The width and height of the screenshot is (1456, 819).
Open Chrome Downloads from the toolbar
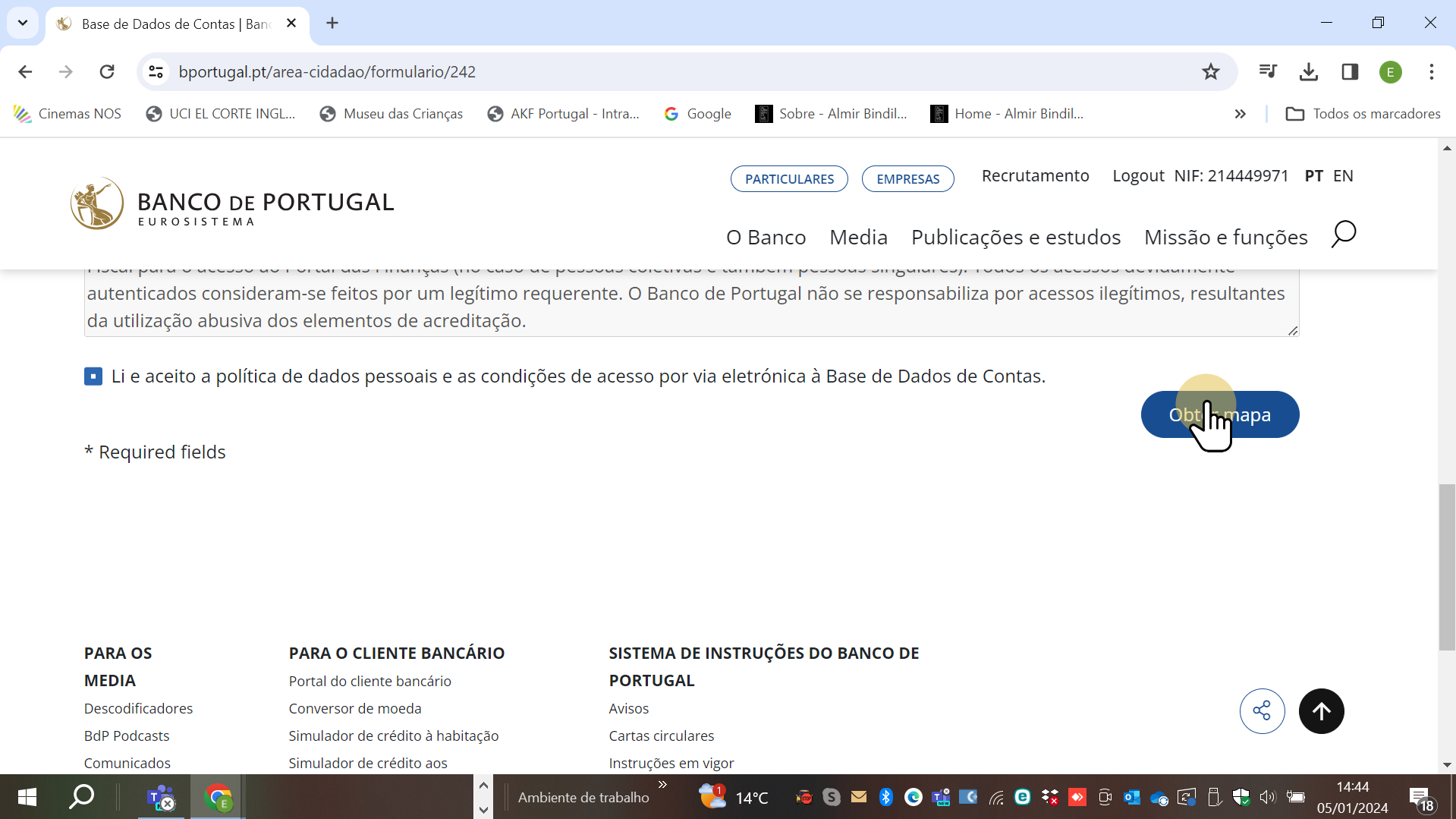[1308, 71]
